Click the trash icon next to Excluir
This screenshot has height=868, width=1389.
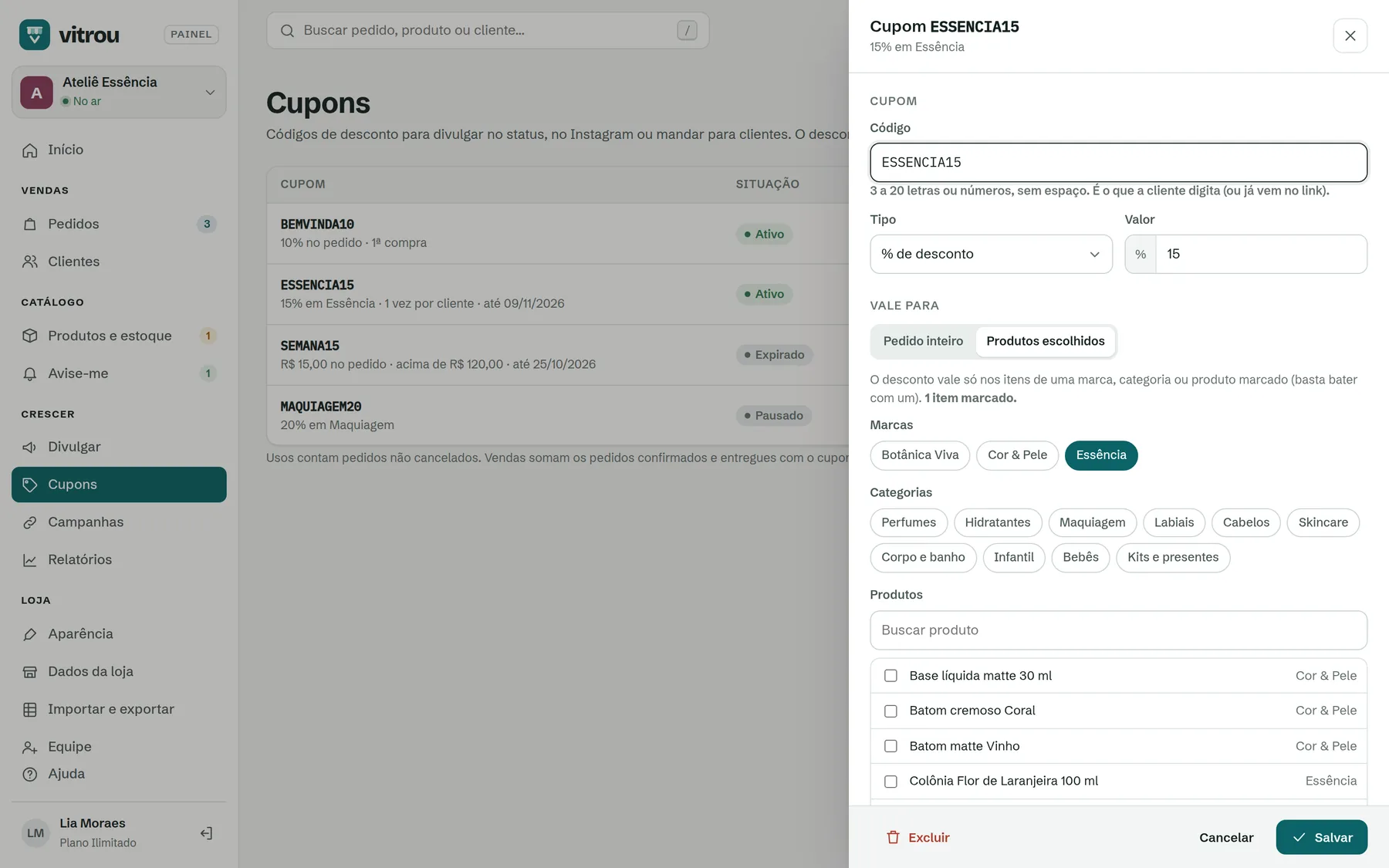click(893, 837)
